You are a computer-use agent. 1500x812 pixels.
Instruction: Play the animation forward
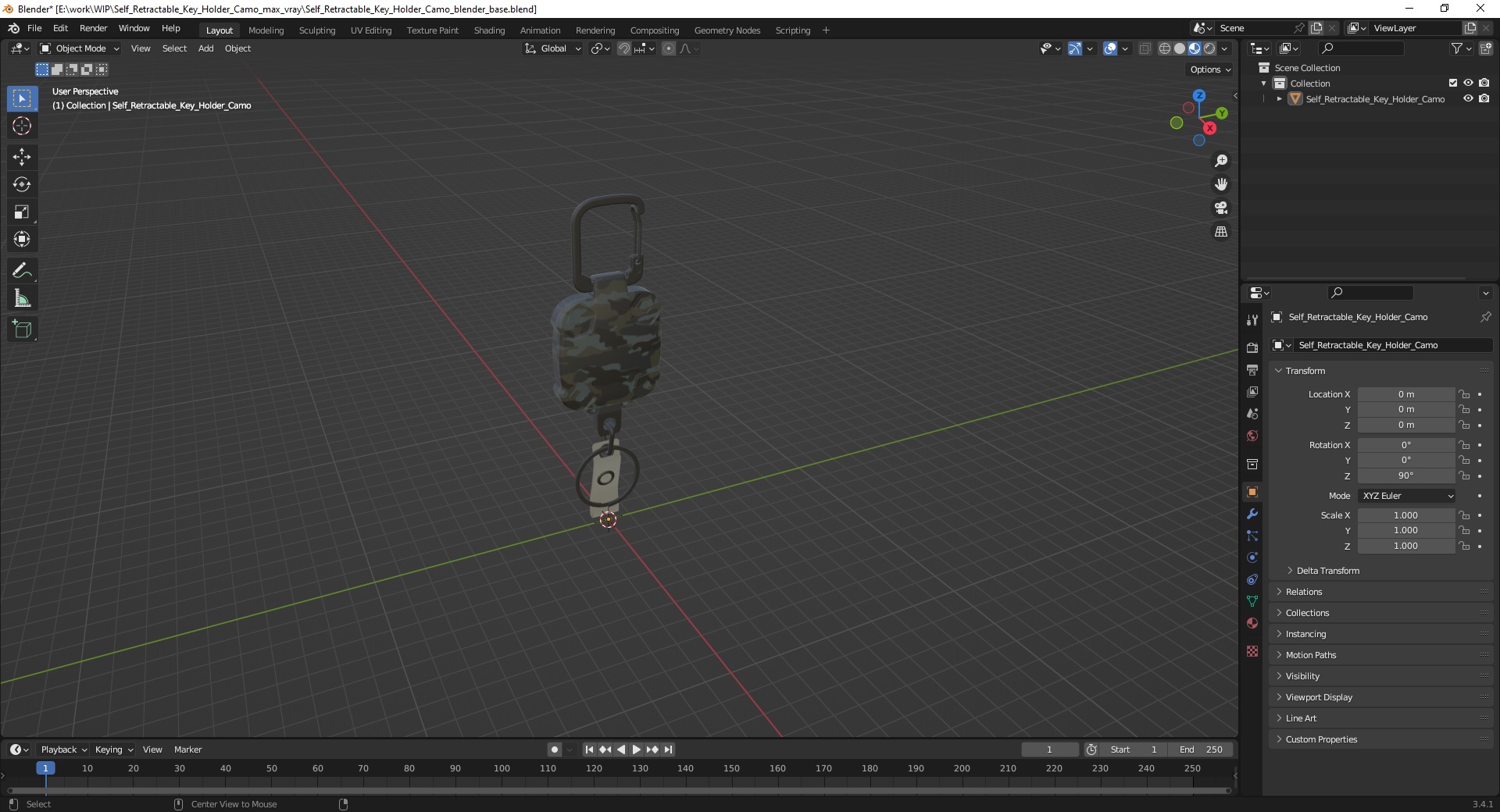point(637,750)
